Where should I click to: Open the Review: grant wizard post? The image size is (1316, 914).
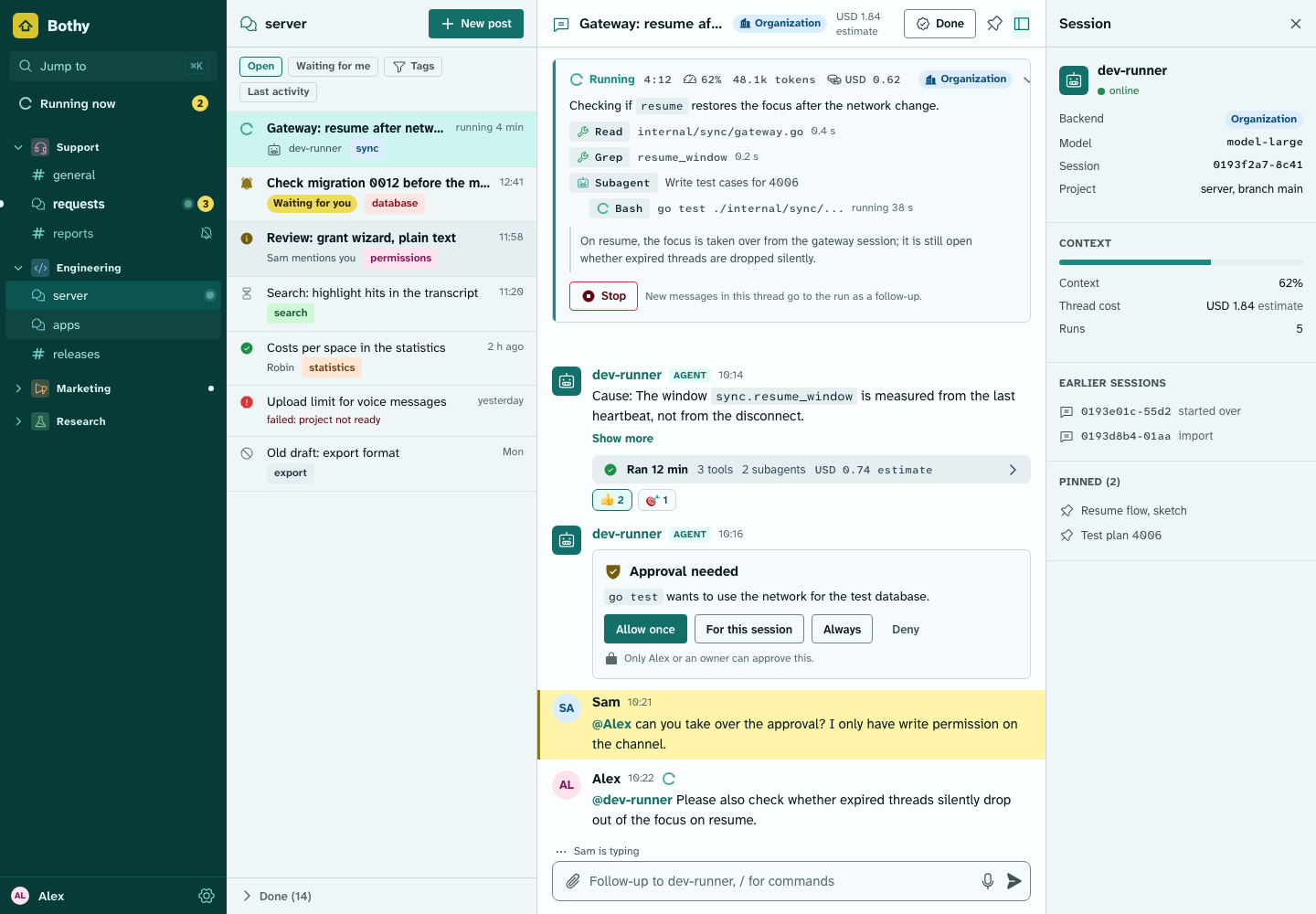(382, 249)
